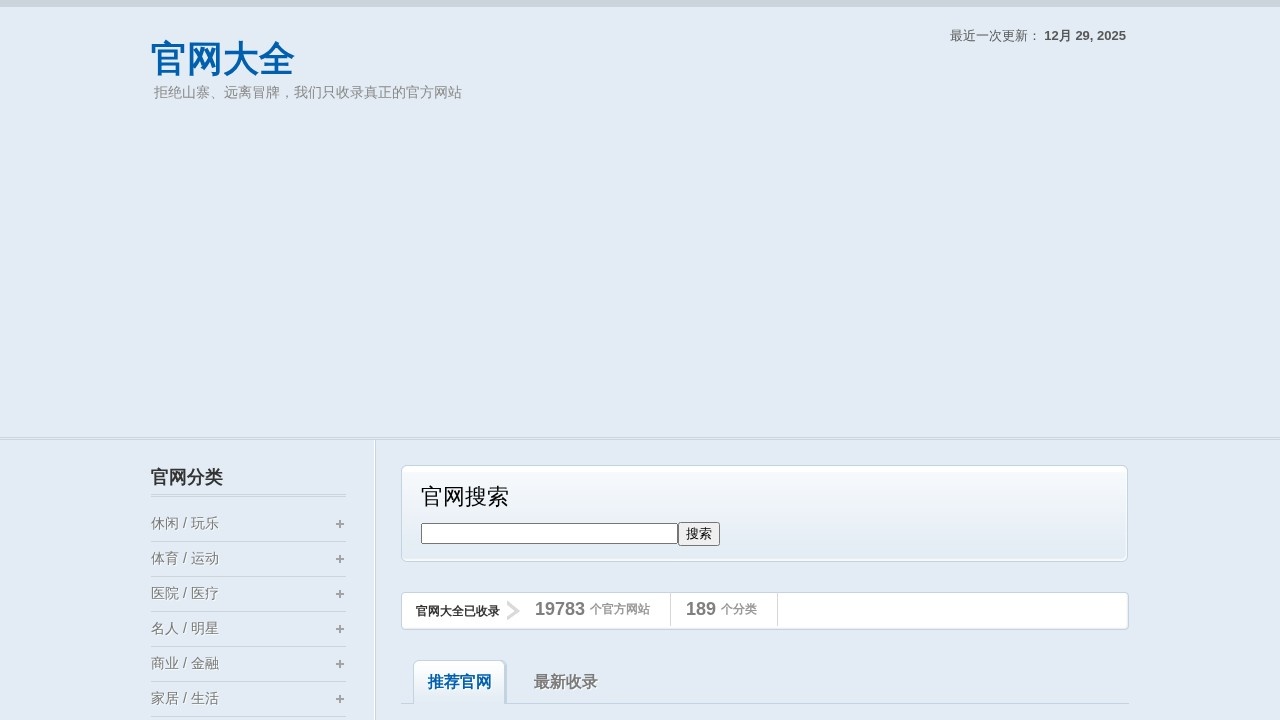This screenshot has width=1280, height=720.
Task: Click the 官网分类 sidebar heading
Action: click(187, 477)
